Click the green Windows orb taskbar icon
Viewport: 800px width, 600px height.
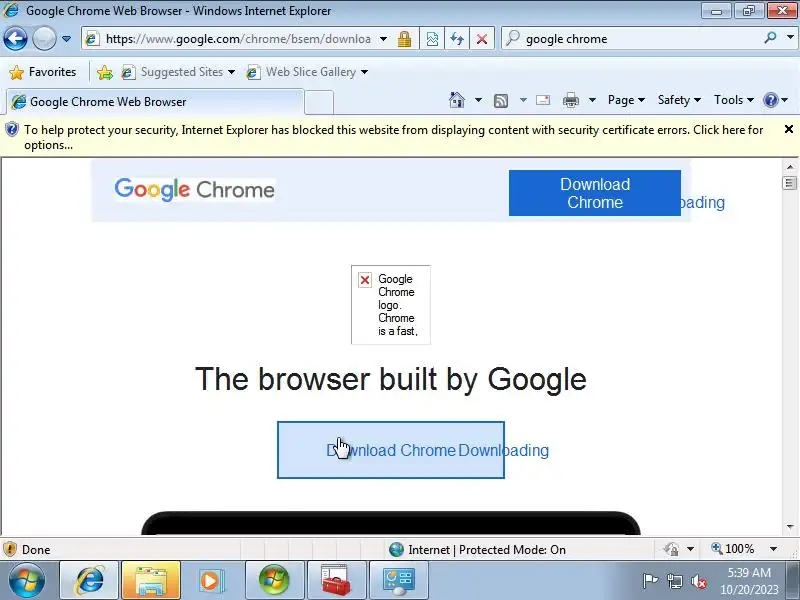click(274, 580)
